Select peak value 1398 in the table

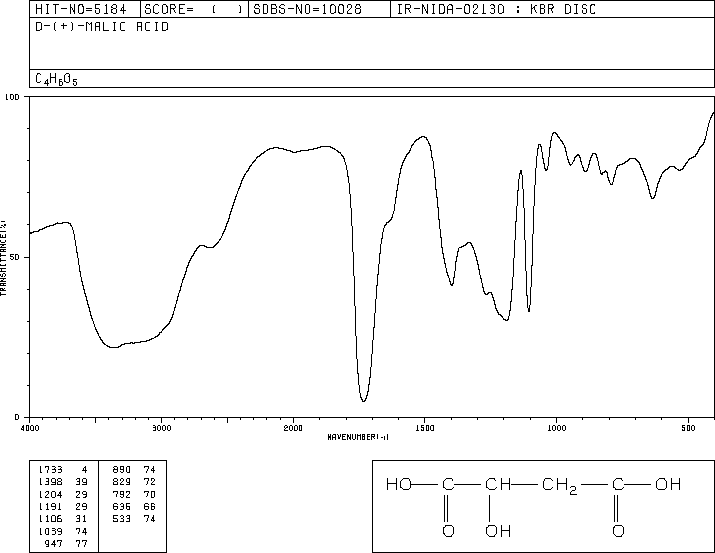51,481
